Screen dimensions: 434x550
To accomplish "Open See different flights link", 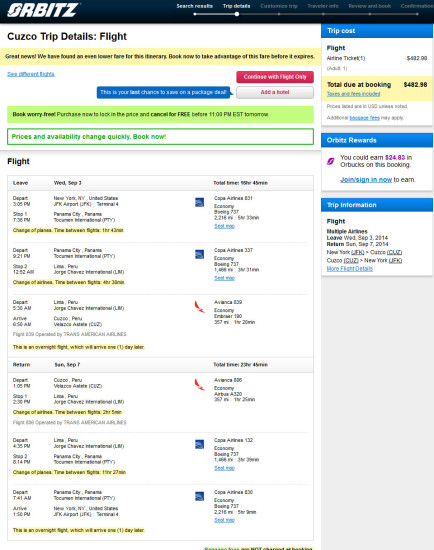I will [31, 74].
